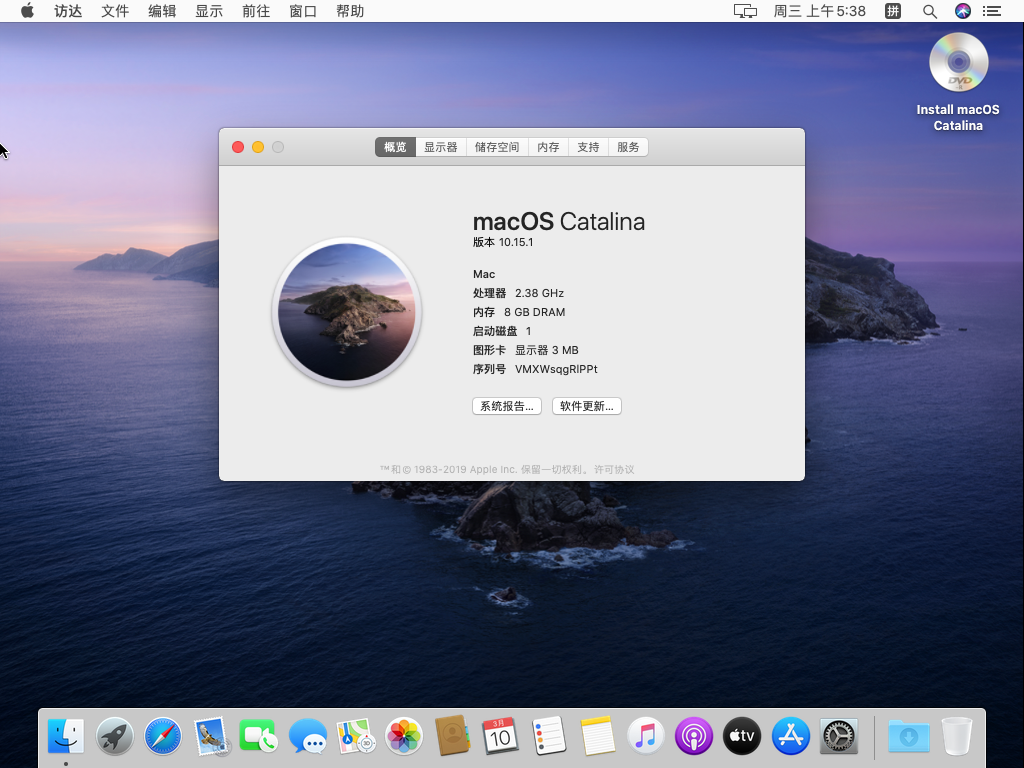Viewport: 1024px width, 768px height.
Task: Switch to the 储存空间 tab
Action: pyautogui.click(x=497, y=147)
